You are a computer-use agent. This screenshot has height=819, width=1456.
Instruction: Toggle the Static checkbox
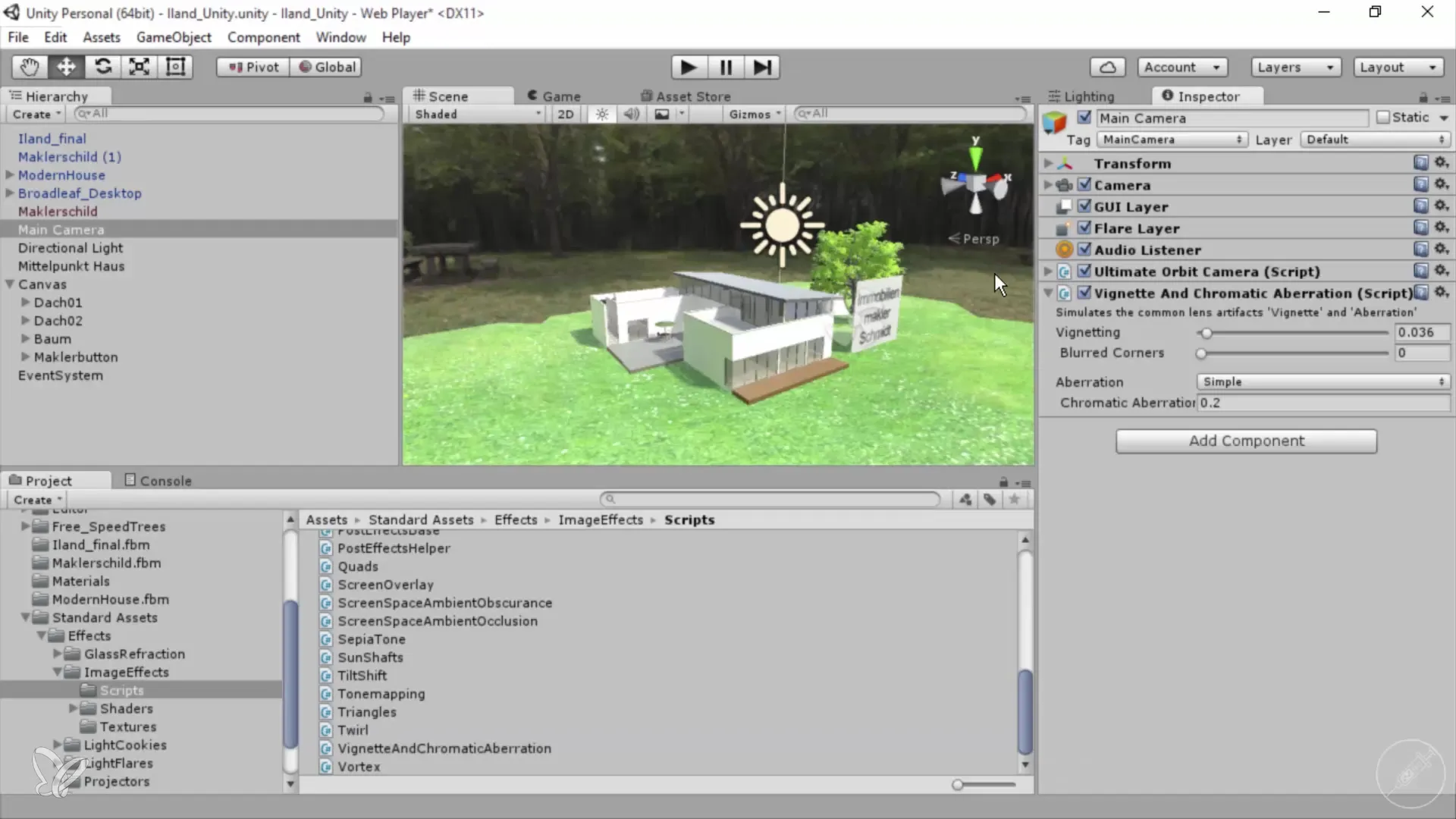pyautogui.click(x=1383, y=118)
